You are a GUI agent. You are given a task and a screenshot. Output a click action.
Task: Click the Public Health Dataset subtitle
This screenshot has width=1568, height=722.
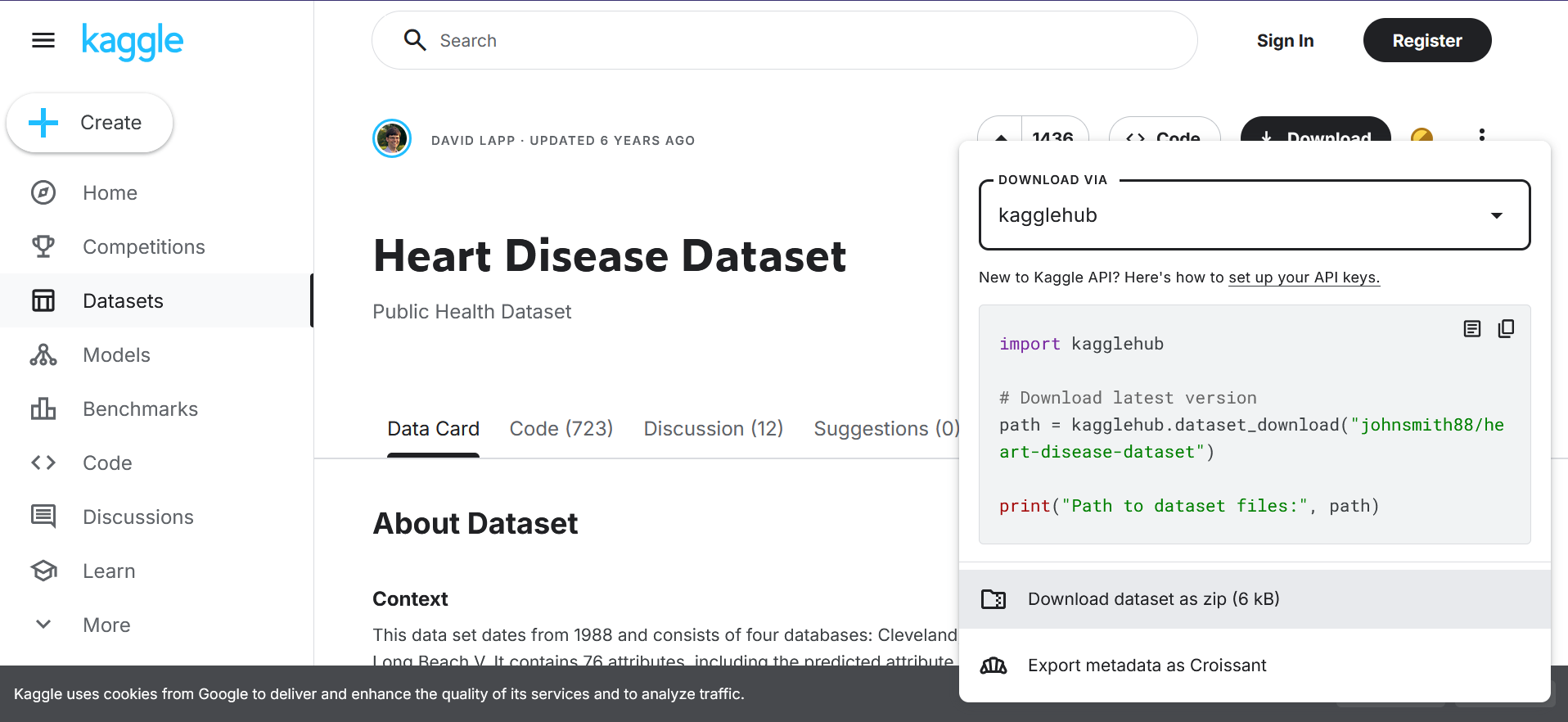point(471,312)
